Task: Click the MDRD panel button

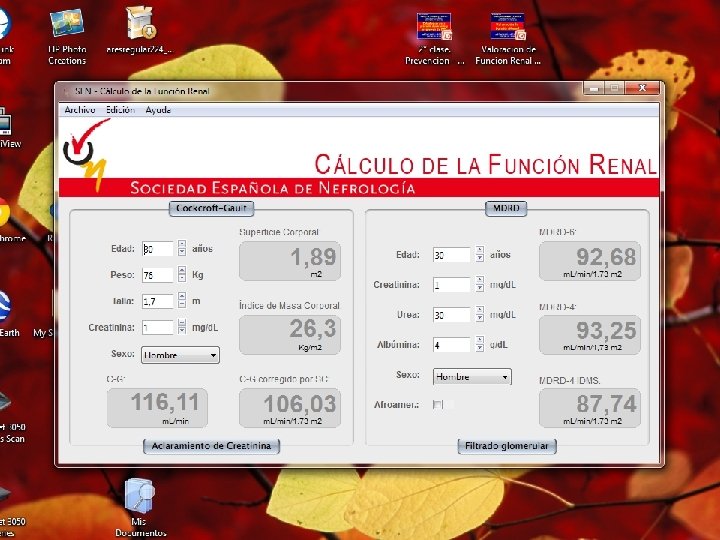Action: click(506, 208)
